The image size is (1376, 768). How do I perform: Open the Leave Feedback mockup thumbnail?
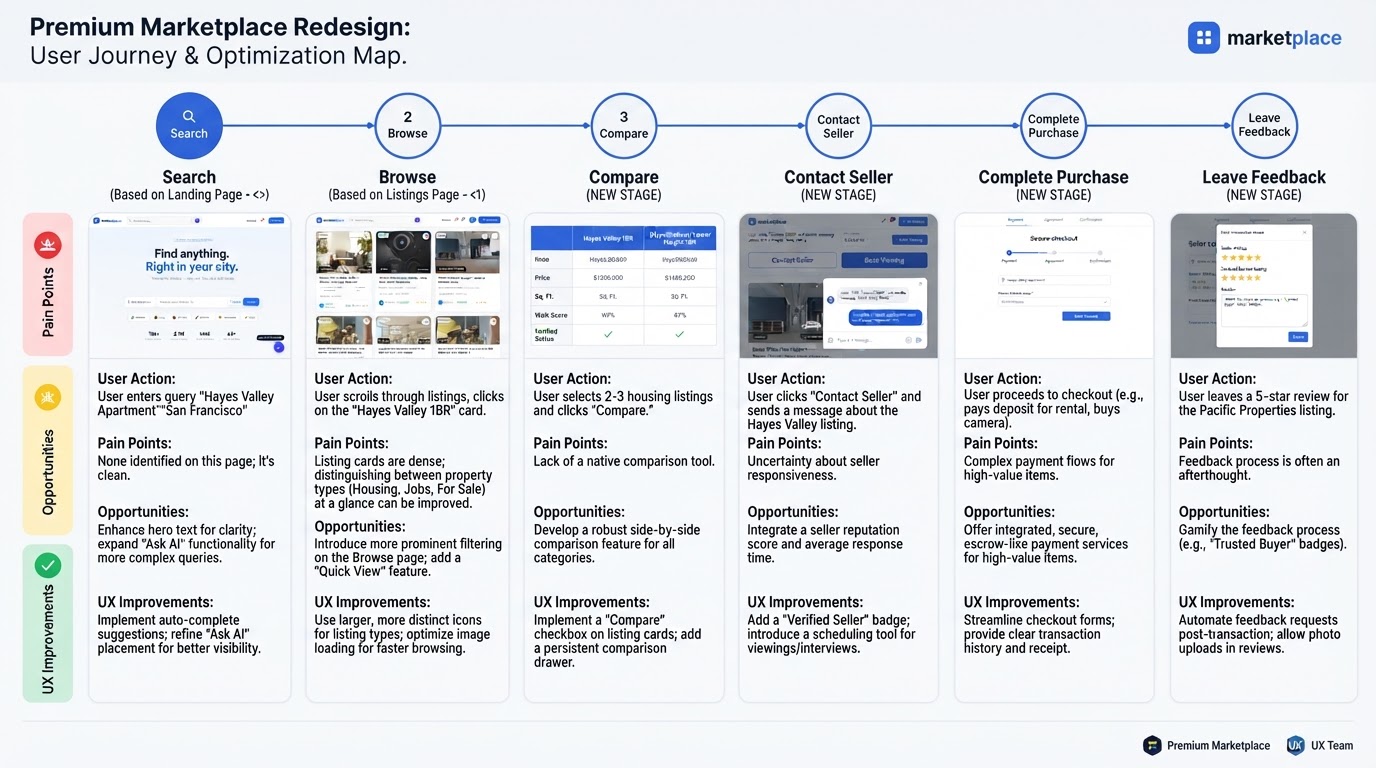point(1264,285)
